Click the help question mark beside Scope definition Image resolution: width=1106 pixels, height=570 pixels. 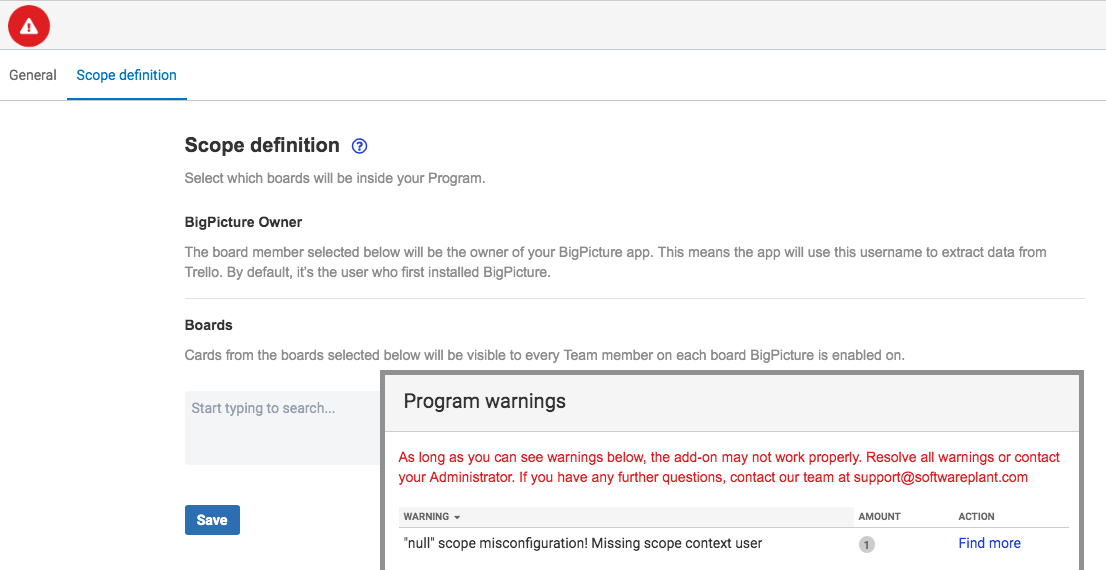360,146
